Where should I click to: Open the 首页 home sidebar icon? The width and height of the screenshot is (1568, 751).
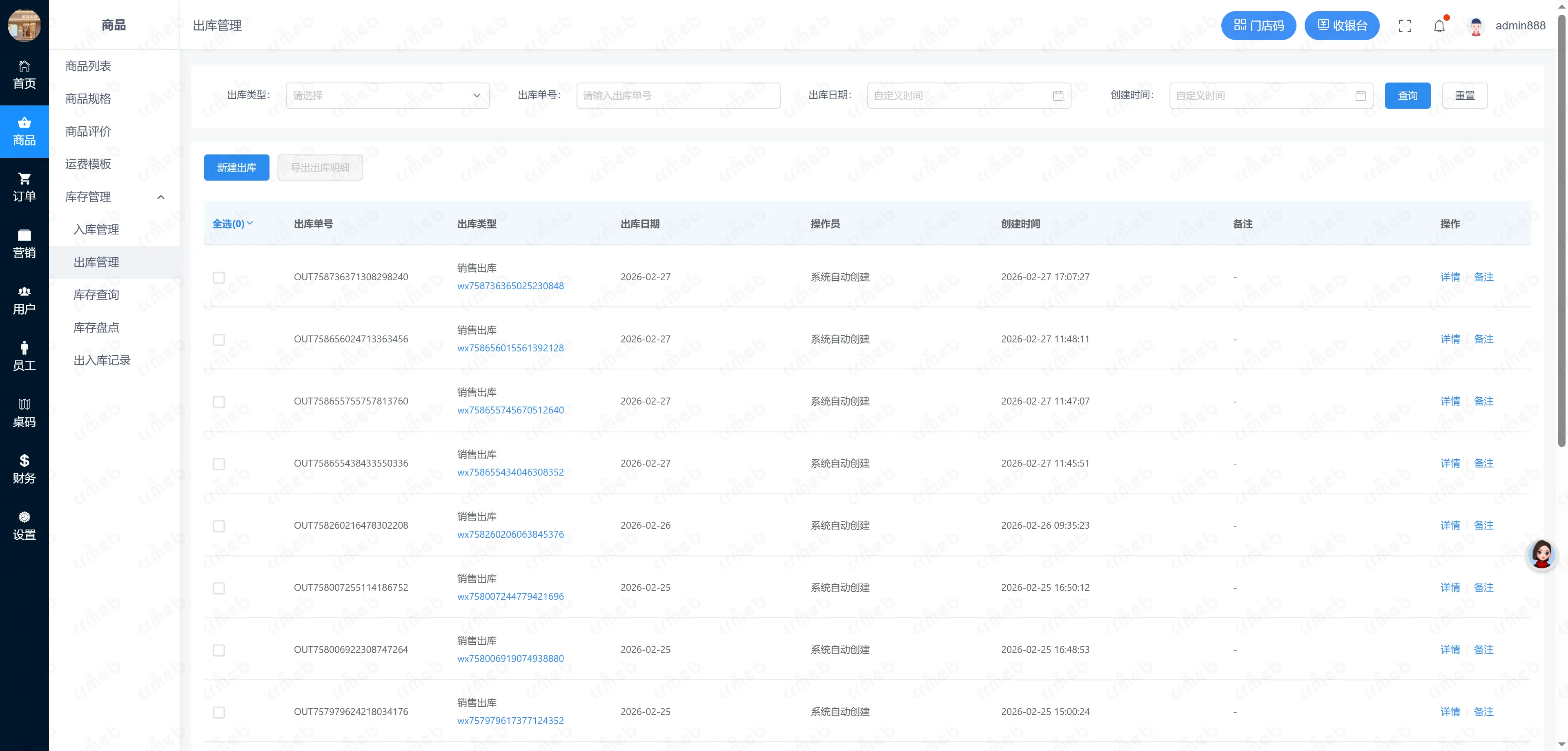[24, 75]
